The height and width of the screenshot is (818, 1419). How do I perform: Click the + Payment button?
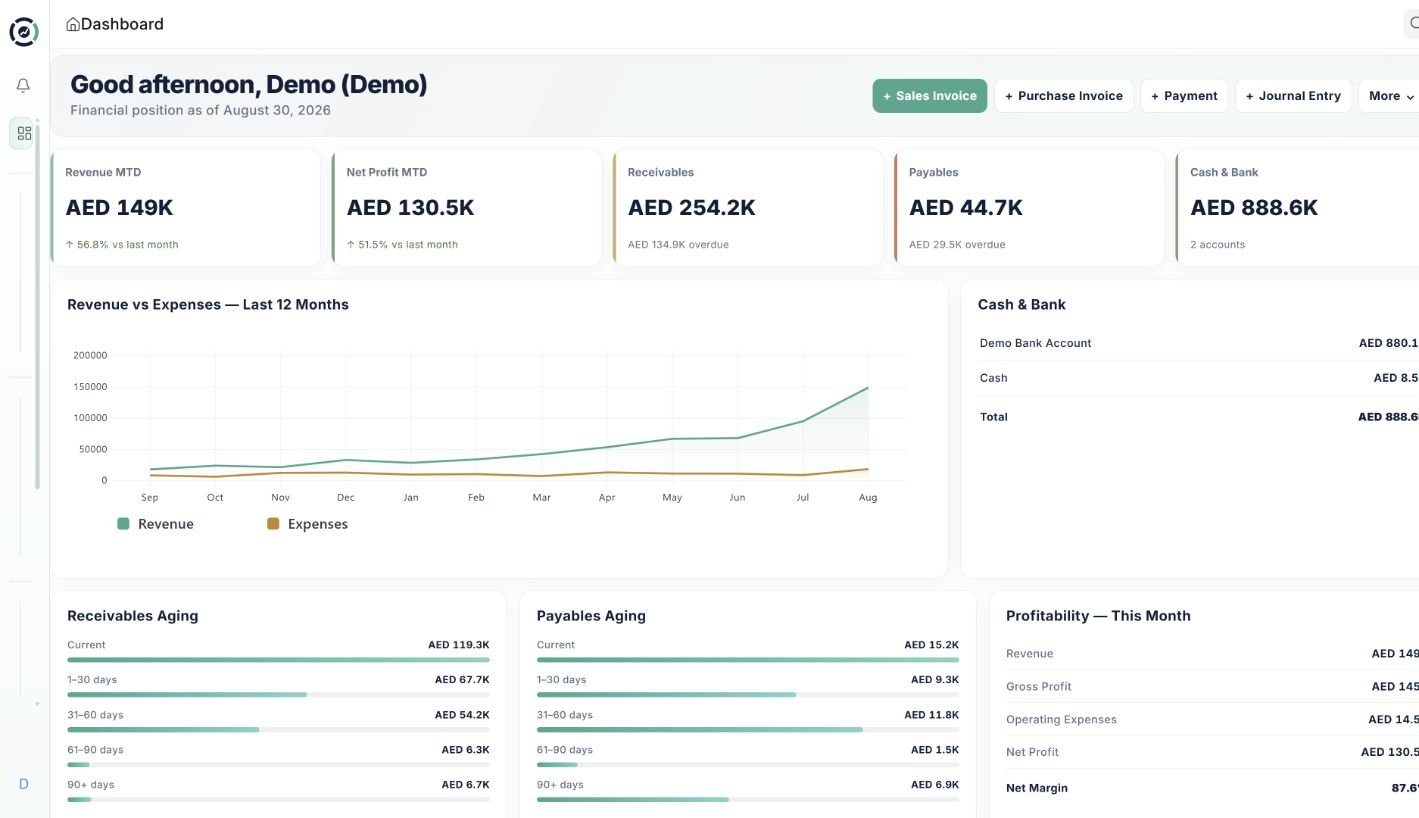pyautogui.click(x=1184, y=96)
